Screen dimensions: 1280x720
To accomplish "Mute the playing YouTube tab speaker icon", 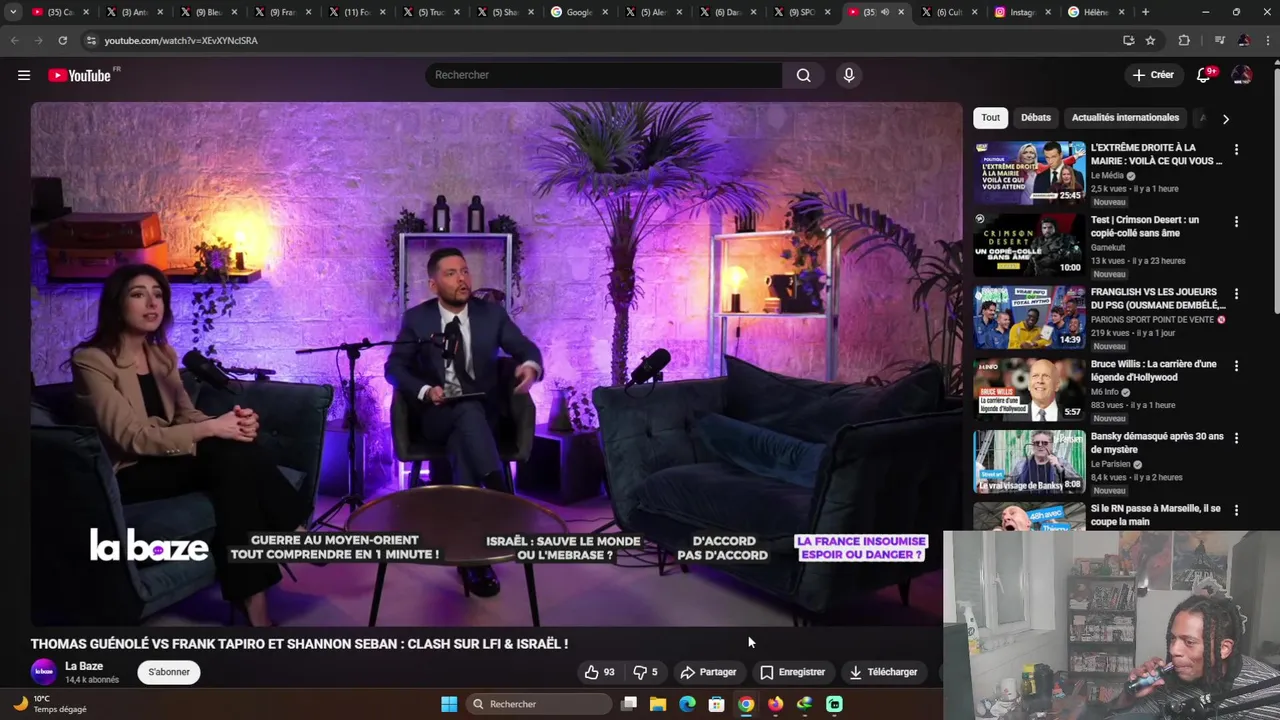I will click(885, 12).
